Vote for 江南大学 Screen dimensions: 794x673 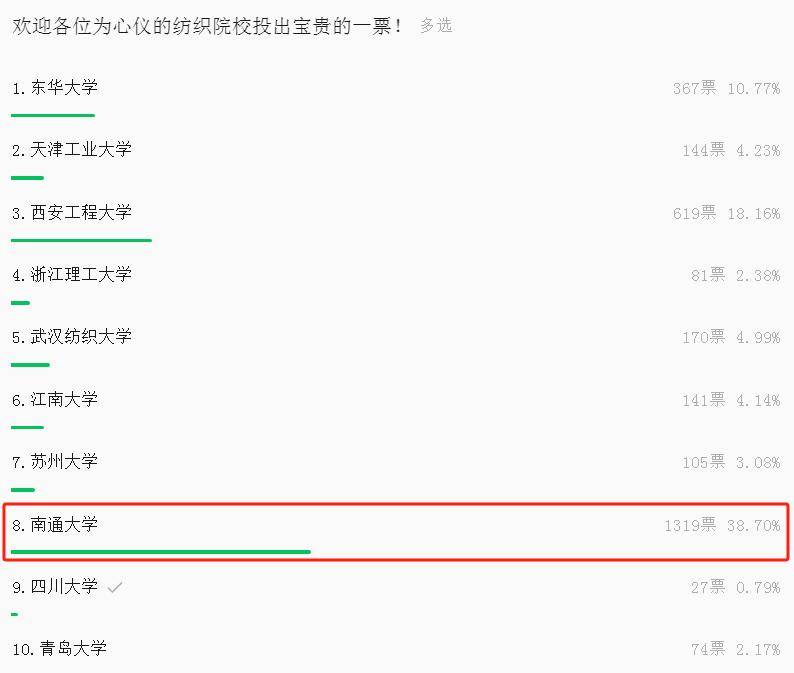tap(64, 400)
